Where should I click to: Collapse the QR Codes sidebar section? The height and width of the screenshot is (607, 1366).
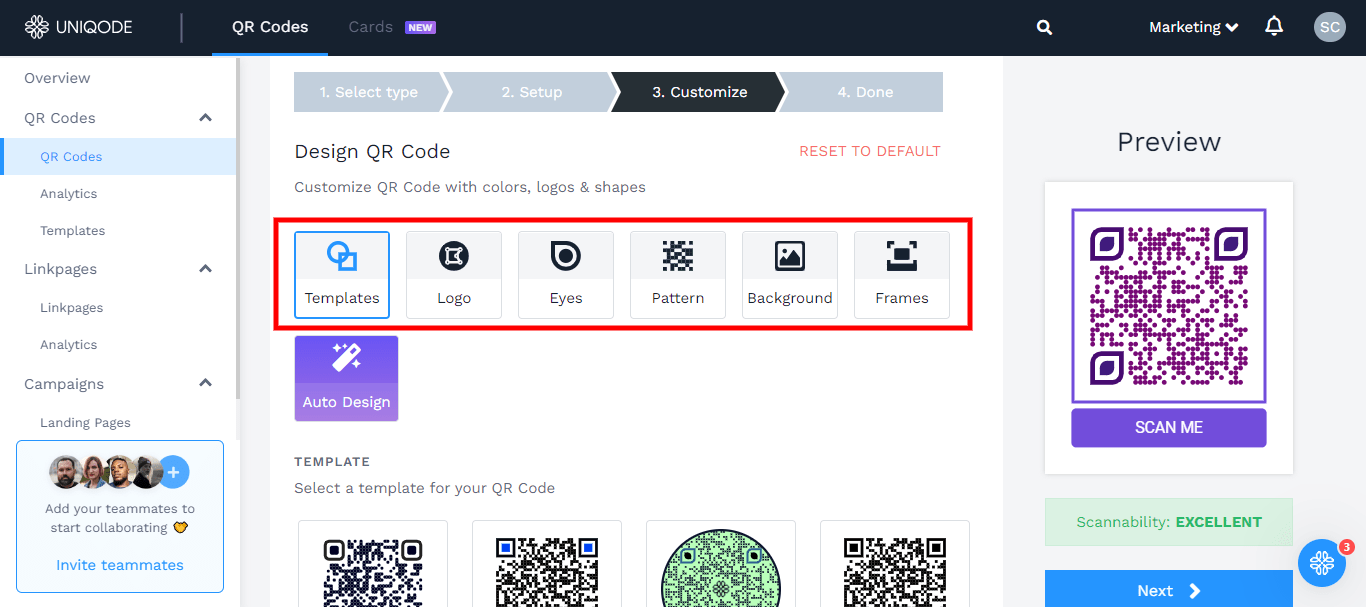pyautogui.click(x=205, y=118)
